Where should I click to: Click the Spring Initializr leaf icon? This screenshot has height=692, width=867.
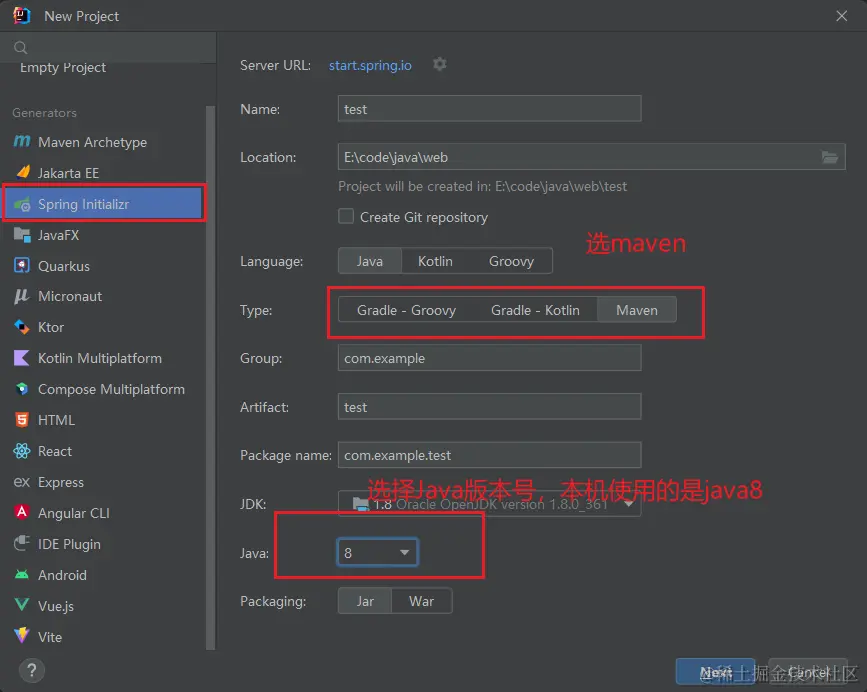[22, 205]
